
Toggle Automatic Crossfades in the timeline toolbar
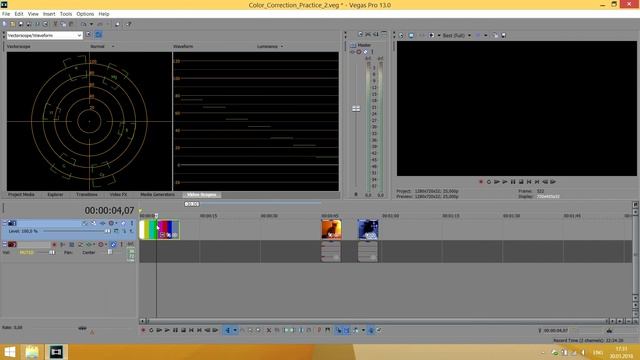[x=347, y=330]
